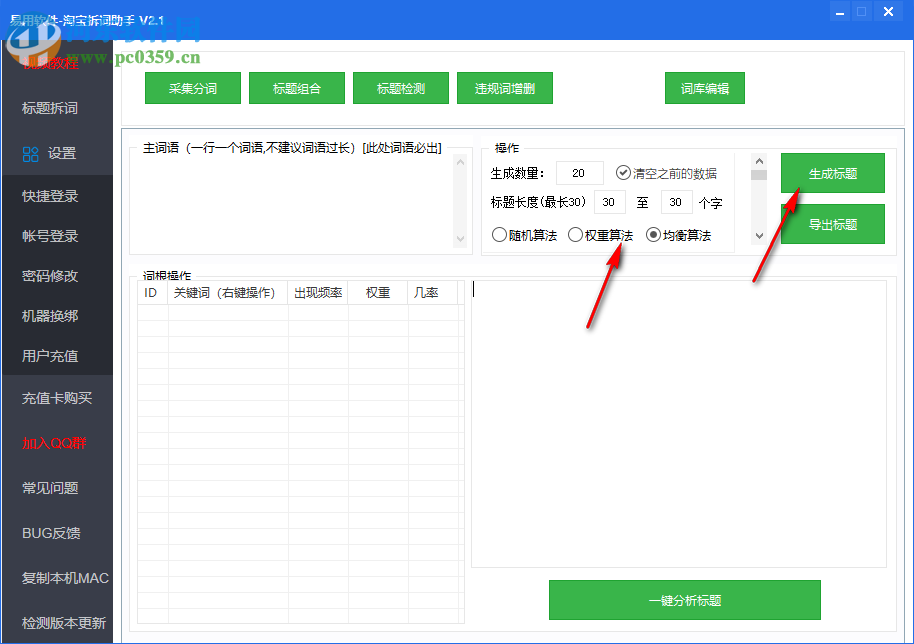Run 标题检测 check

400,88
